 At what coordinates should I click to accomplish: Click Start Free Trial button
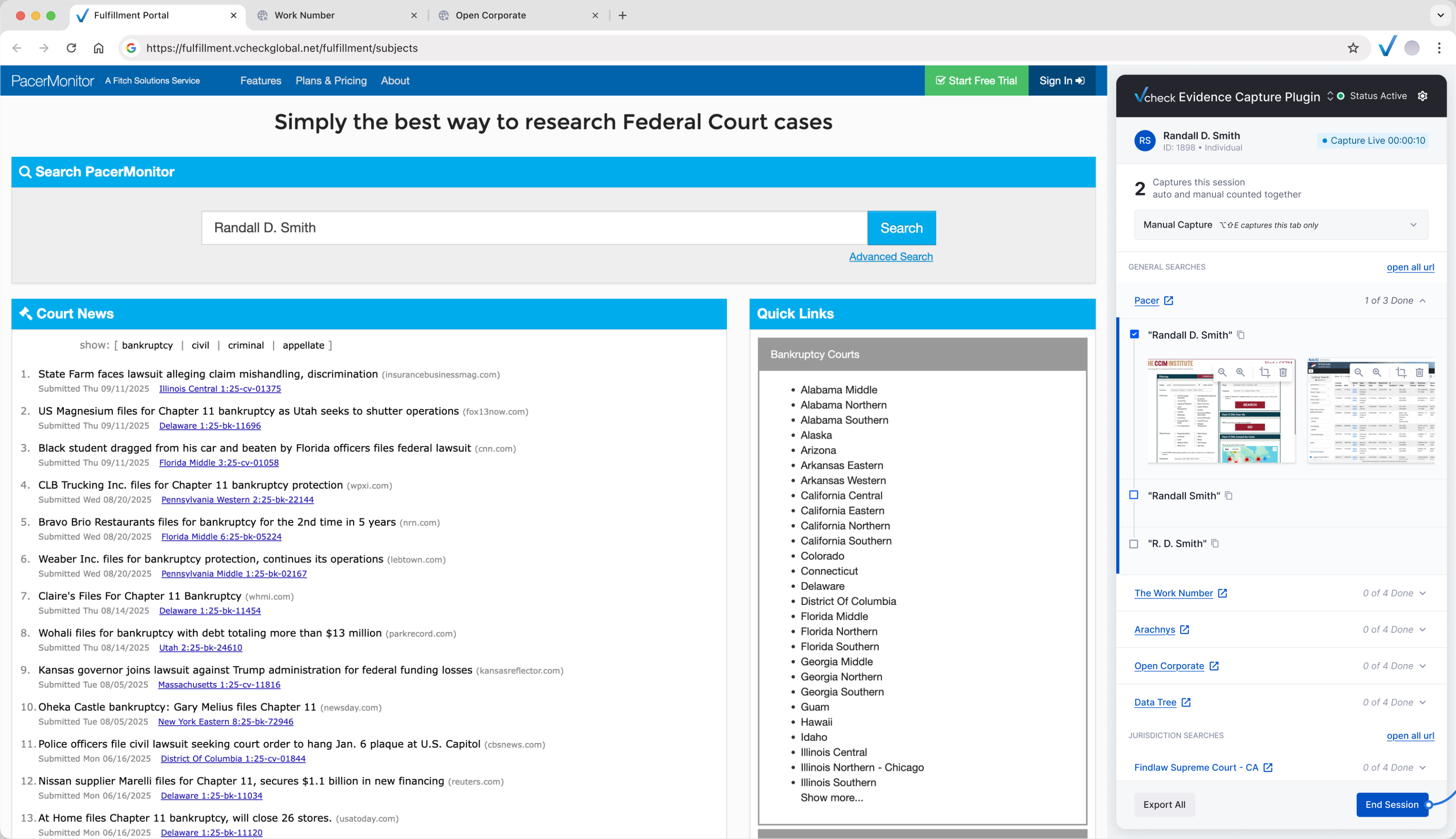(x=976, y=81)
